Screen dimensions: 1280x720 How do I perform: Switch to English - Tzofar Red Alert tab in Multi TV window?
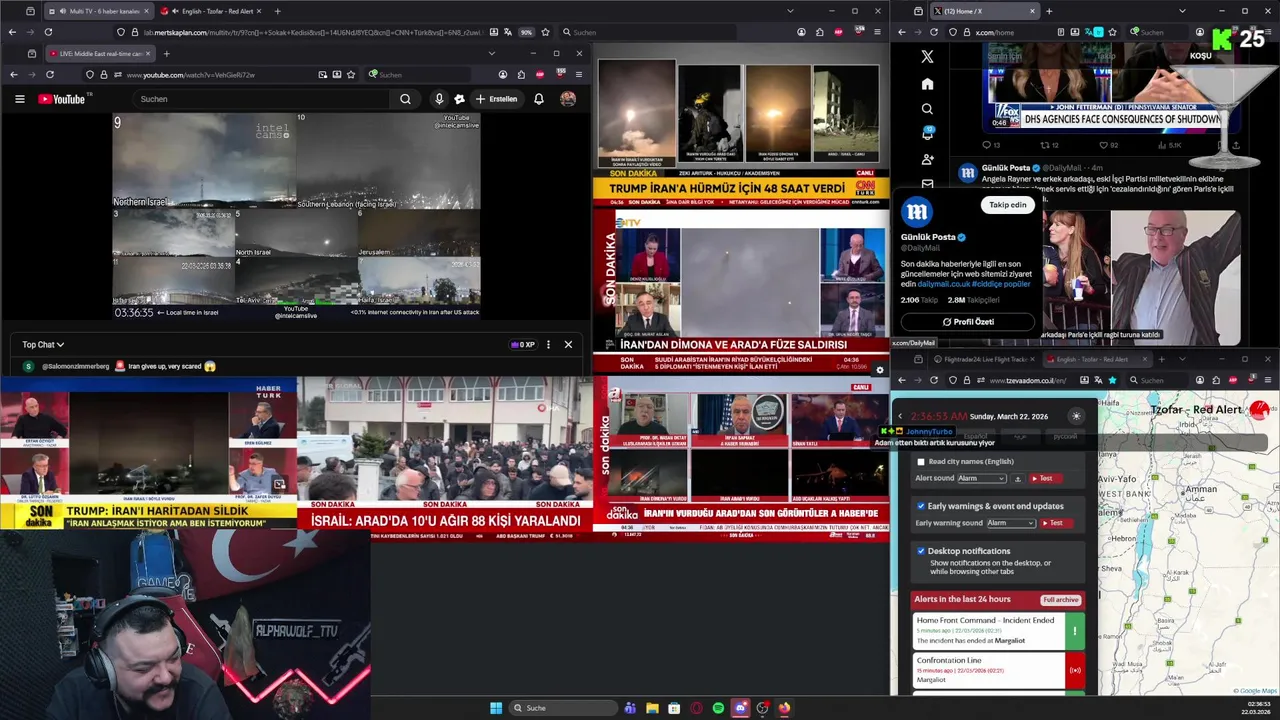point(210,11)
